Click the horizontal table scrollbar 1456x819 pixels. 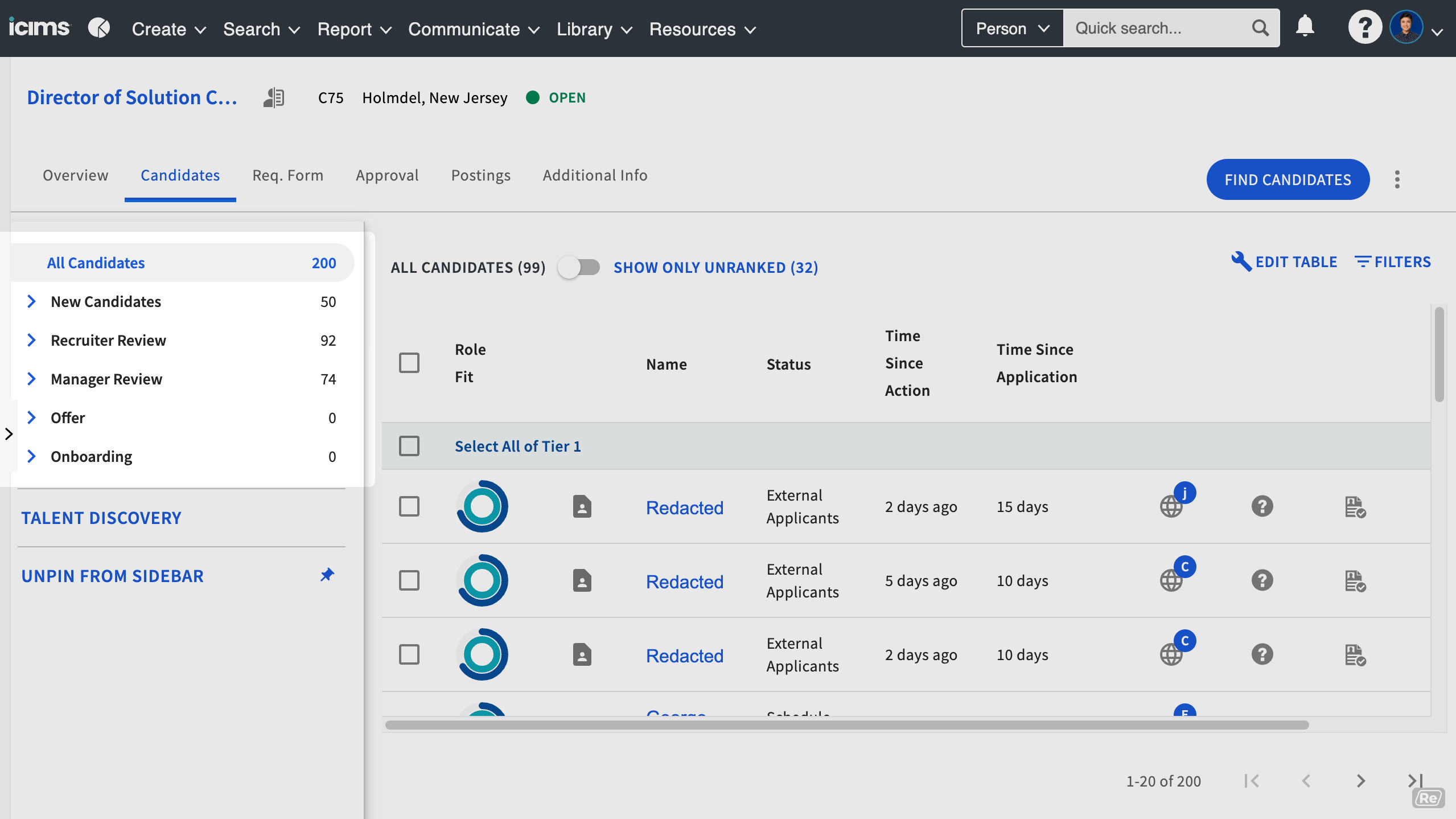[x=846, y=724]
